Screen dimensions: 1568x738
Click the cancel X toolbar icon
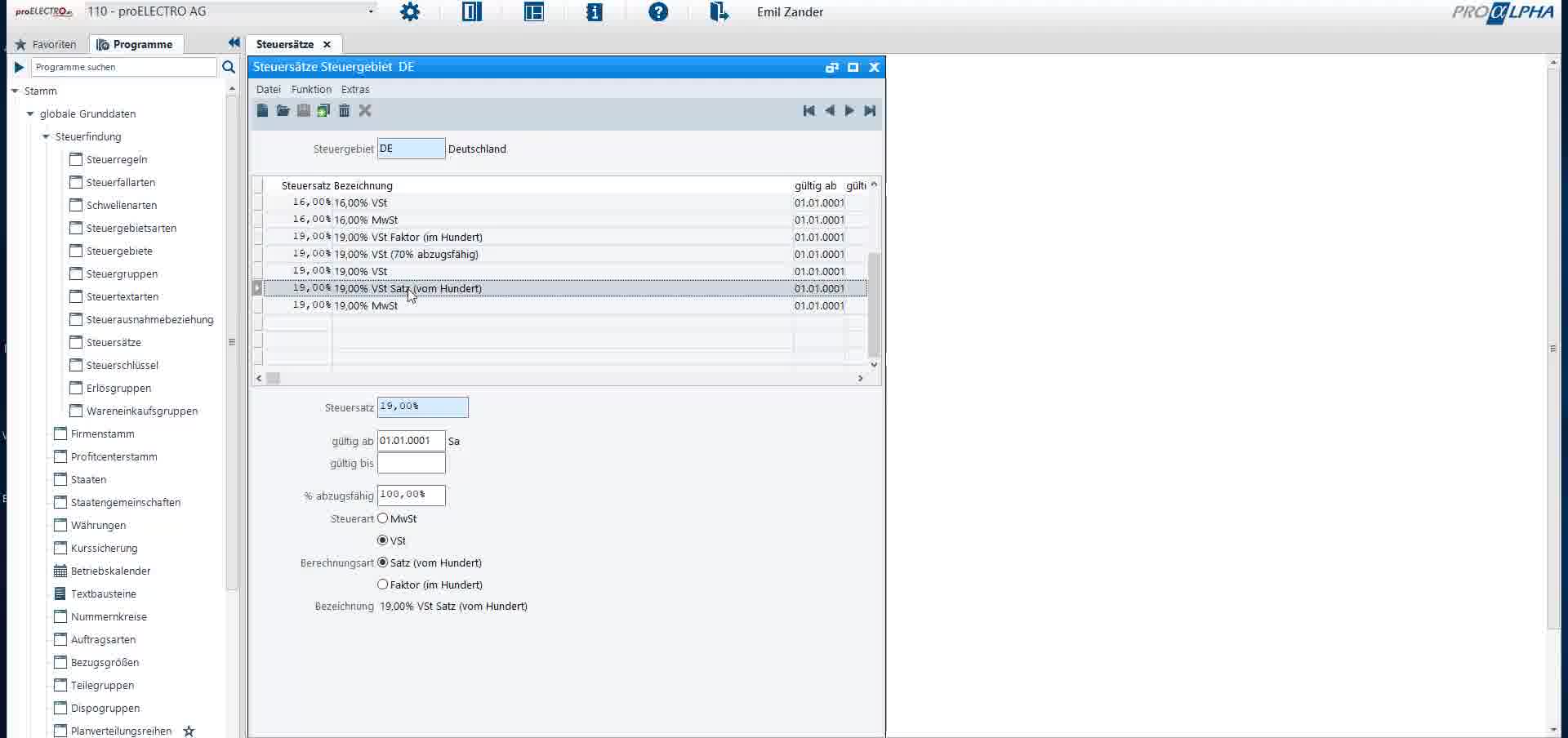pos(365,110)
